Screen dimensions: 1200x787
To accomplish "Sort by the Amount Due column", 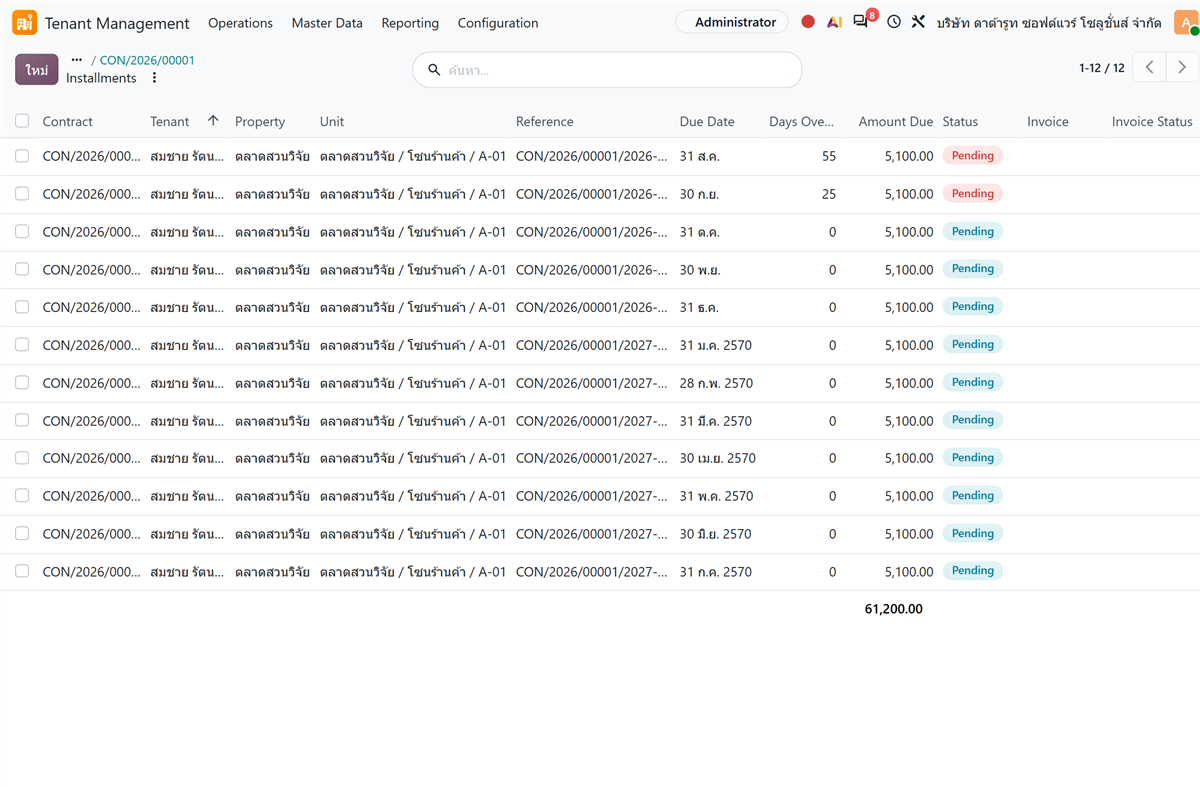I will 896,122.
